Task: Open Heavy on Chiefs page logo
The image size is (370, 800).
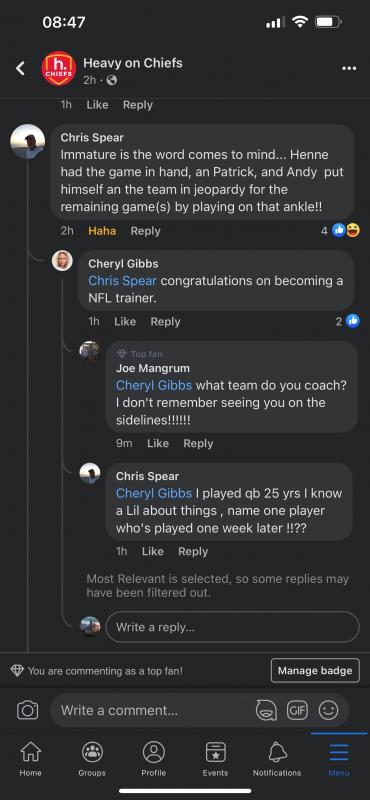Action: click(x=59, y=68)
